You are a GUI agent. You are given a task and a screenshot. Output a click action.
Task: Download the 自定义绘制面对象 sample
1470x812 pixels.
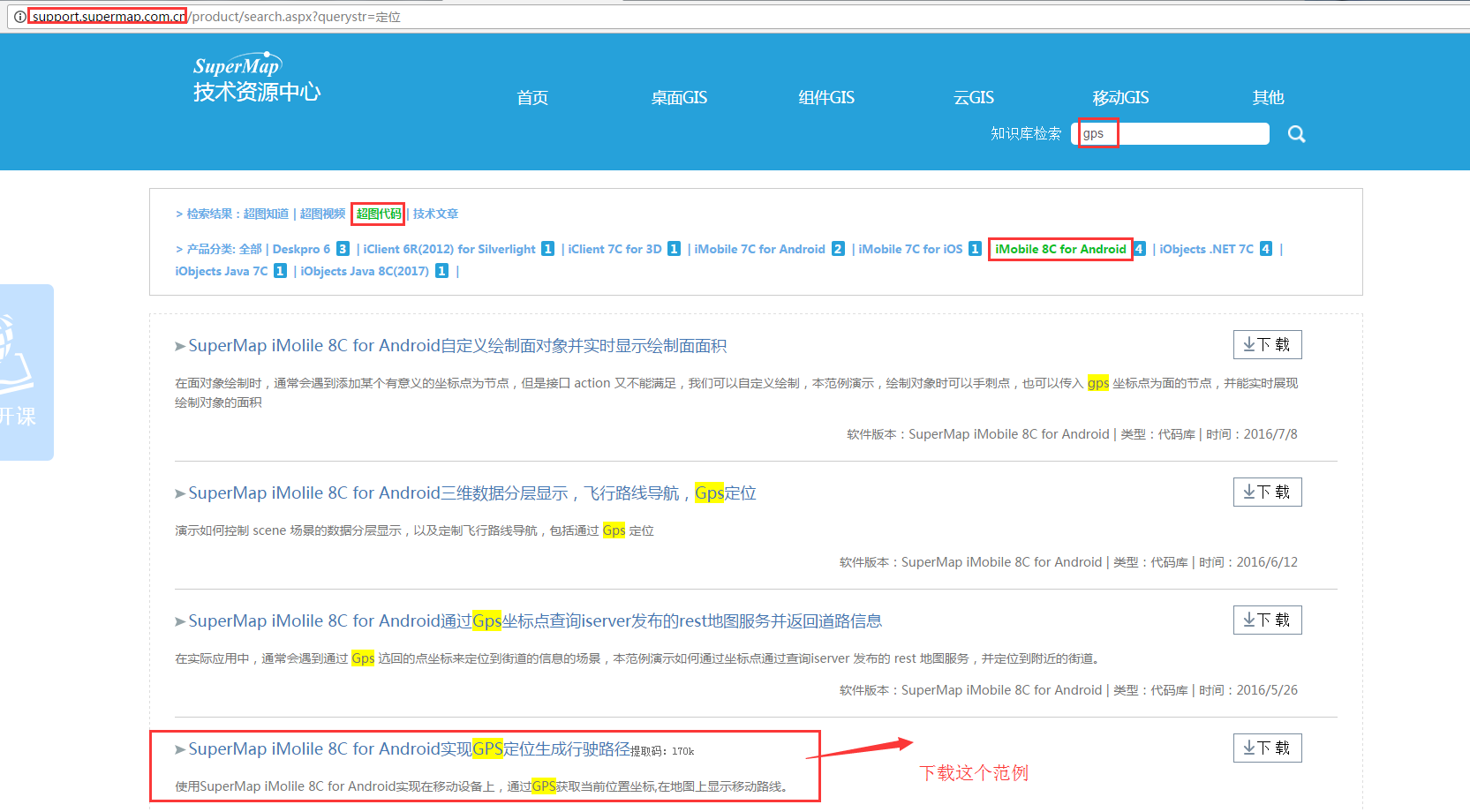(x=1267, y=345)
